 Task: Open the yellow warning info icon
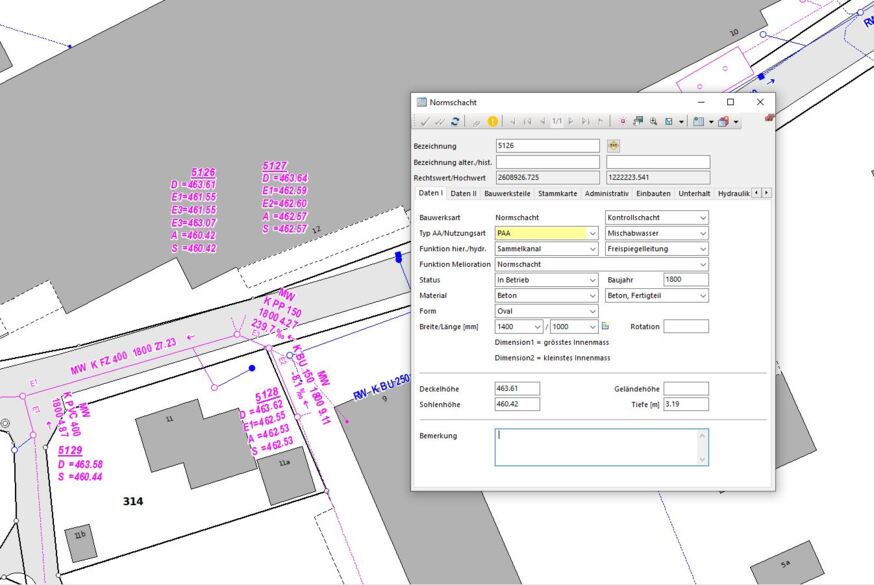click(x=493, y=121)
